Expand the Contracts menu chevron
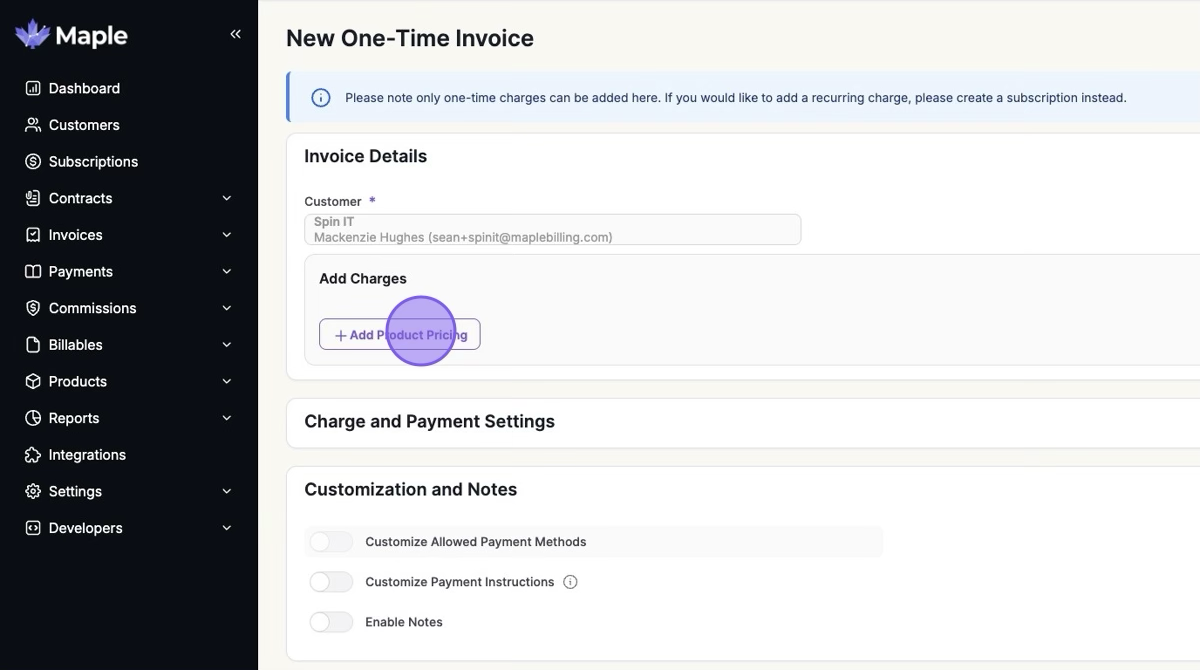Image resolution: width=1200 pixels, height=670 pixels. (x=227, y=198)
